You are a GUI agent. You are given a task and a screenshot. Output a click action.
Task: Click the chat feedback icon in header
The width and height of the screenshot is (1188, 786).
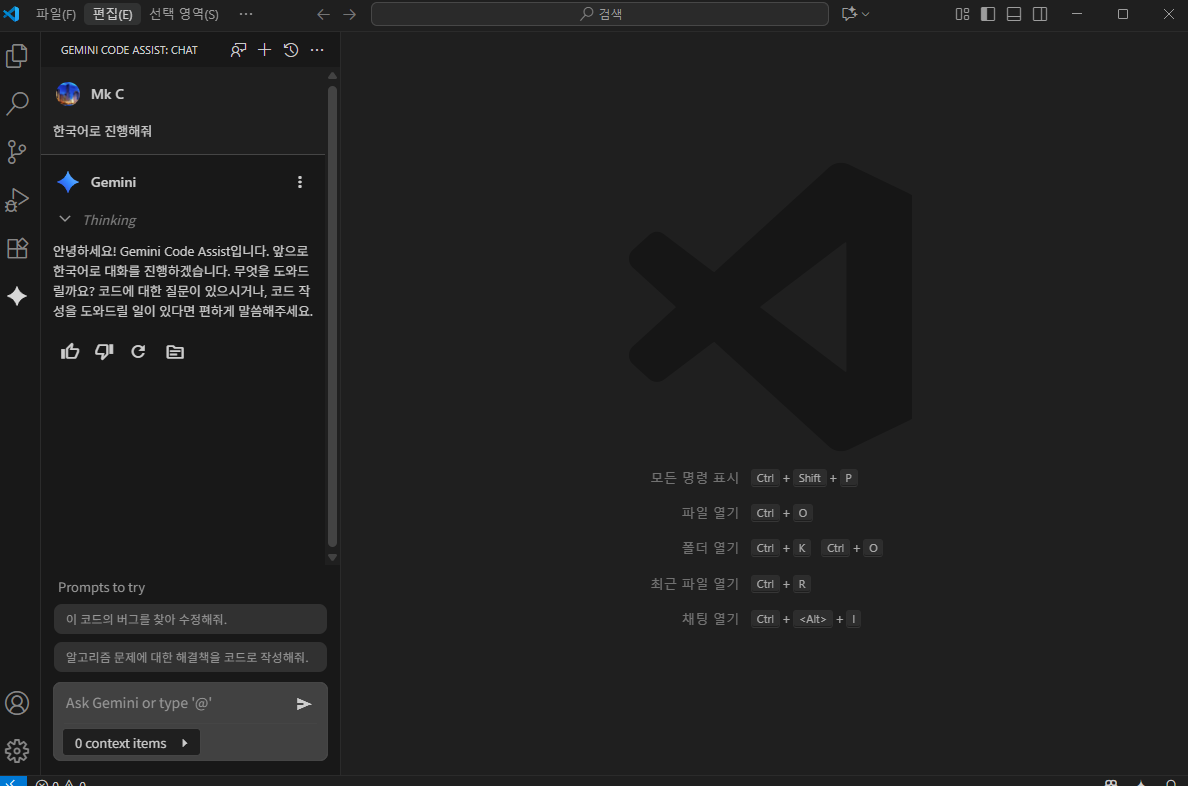(x=238, y=50)
